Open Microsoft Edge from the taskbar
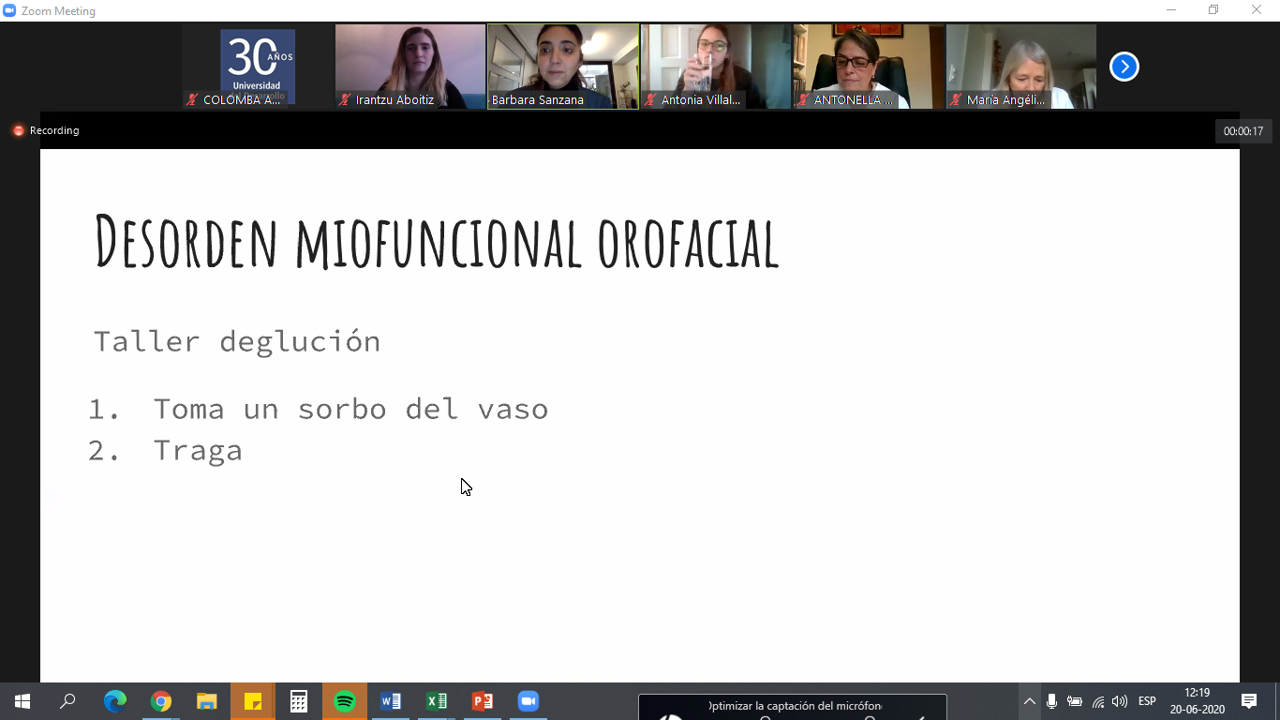 [115, 701]
